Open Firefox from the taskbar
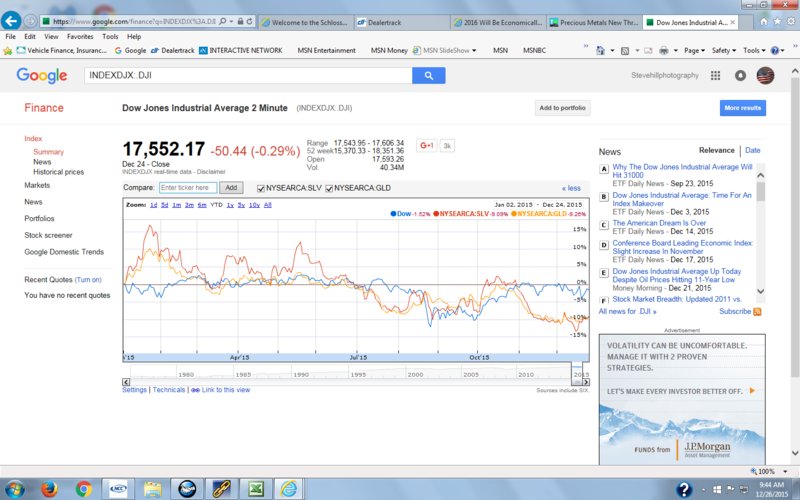Image resolution: width=800 pixels, height=500 pixels. pos(49,489)
